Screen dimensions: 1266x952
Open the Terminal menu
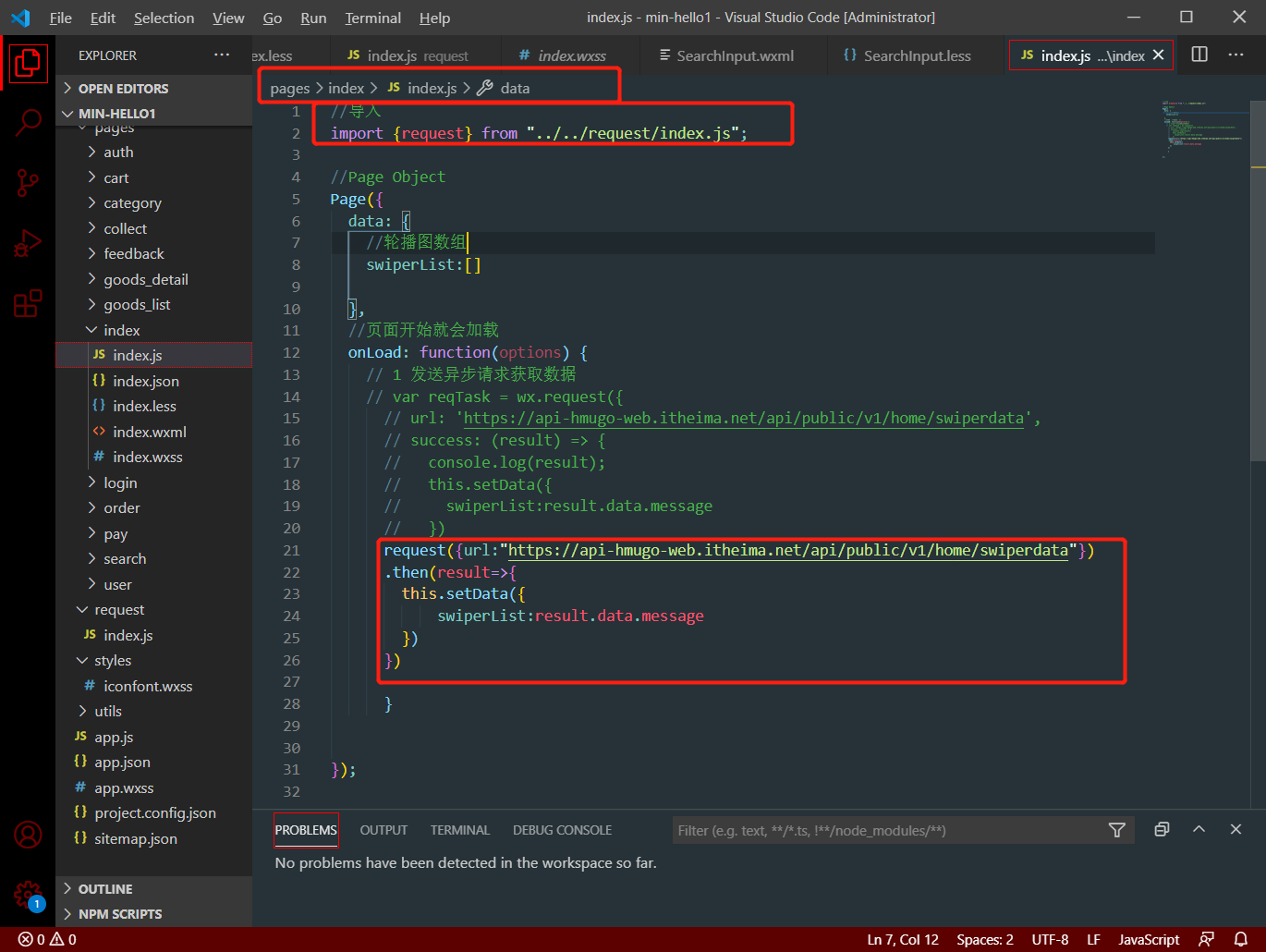point(372,18)
